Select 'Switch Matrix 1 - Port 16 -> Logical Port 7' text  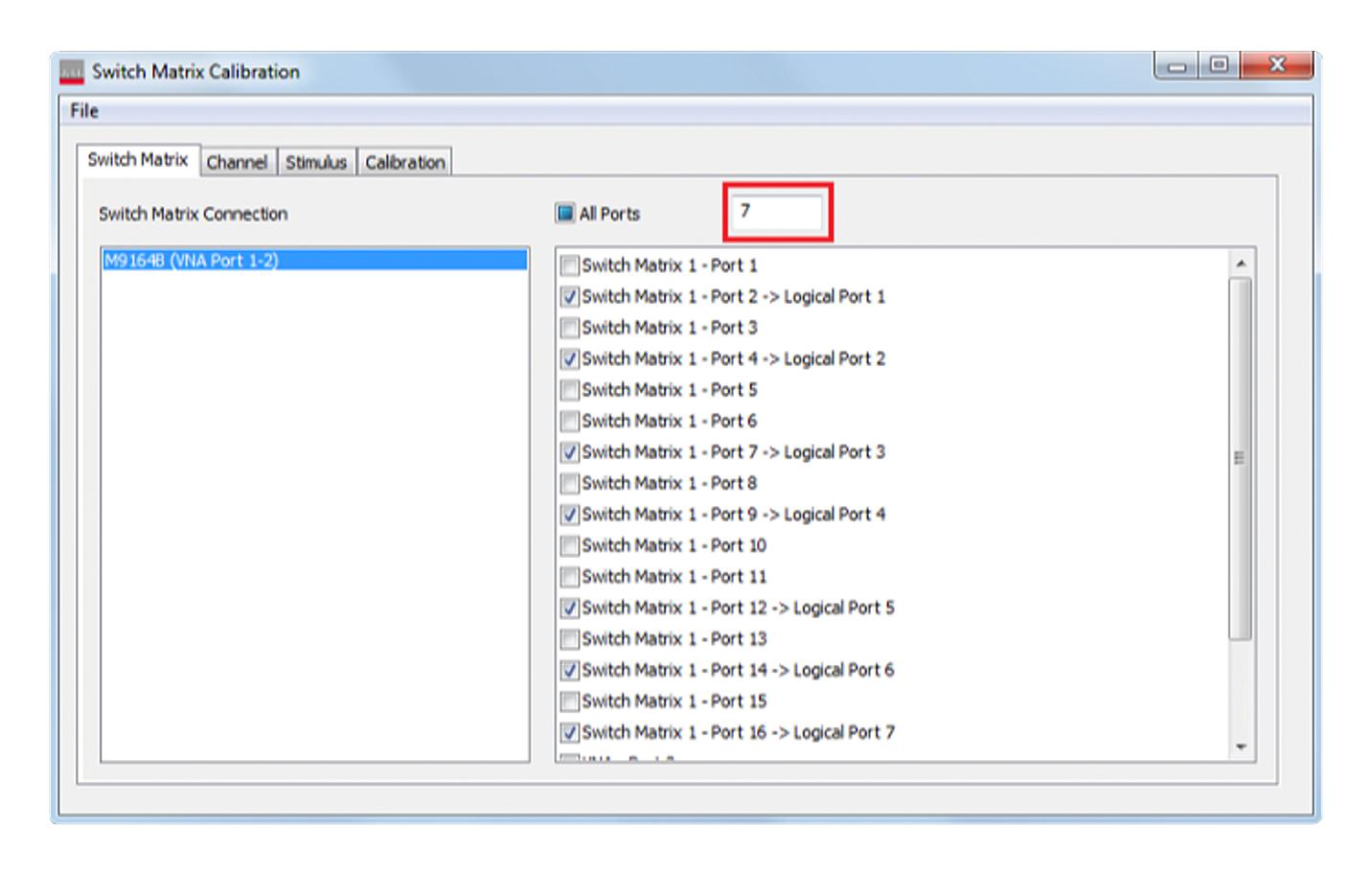pos(739,732)
